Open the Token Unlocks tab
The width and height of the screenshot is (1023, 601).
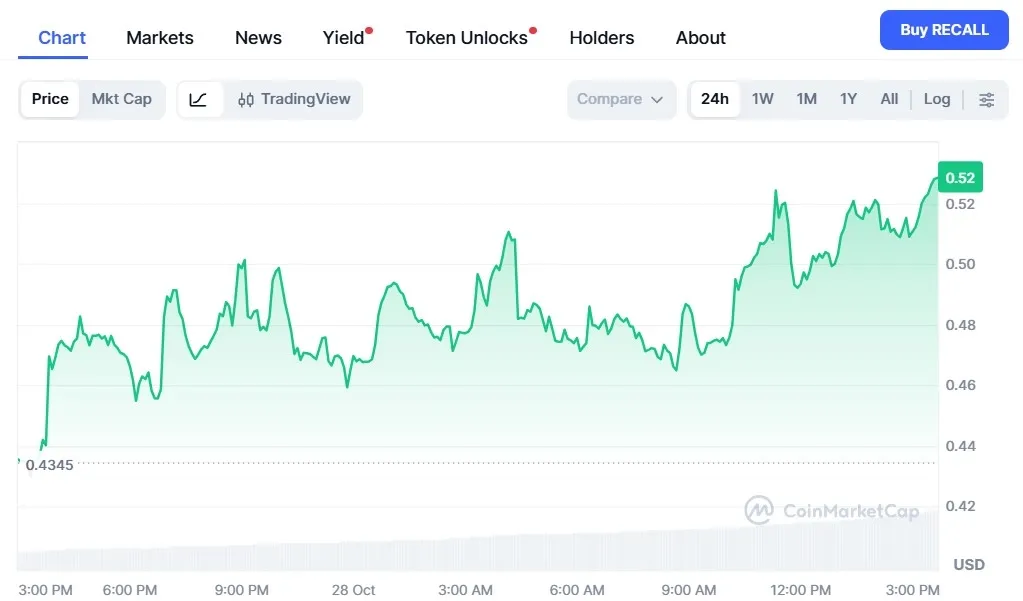pyautogui.click(x=466, y=38)
